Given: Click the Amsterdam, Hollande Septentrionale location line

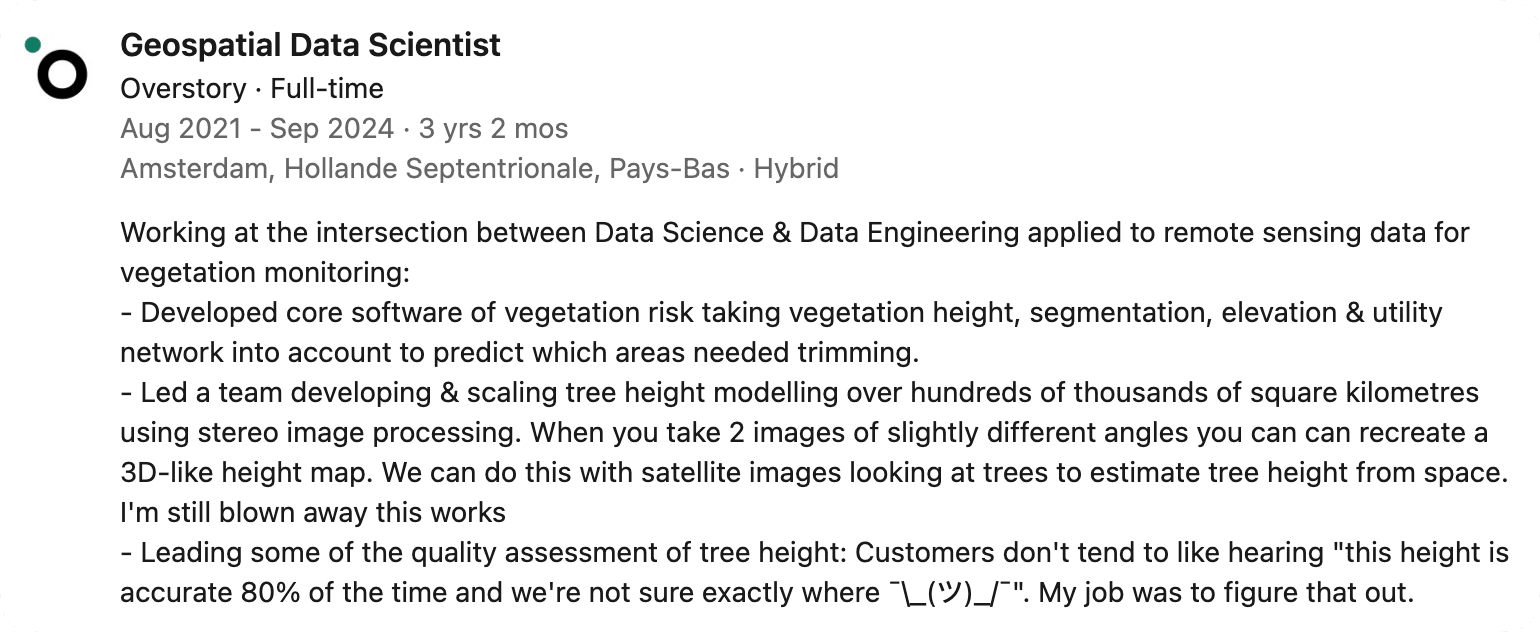Looking at the screenshot, I should [x=425, y=169].
